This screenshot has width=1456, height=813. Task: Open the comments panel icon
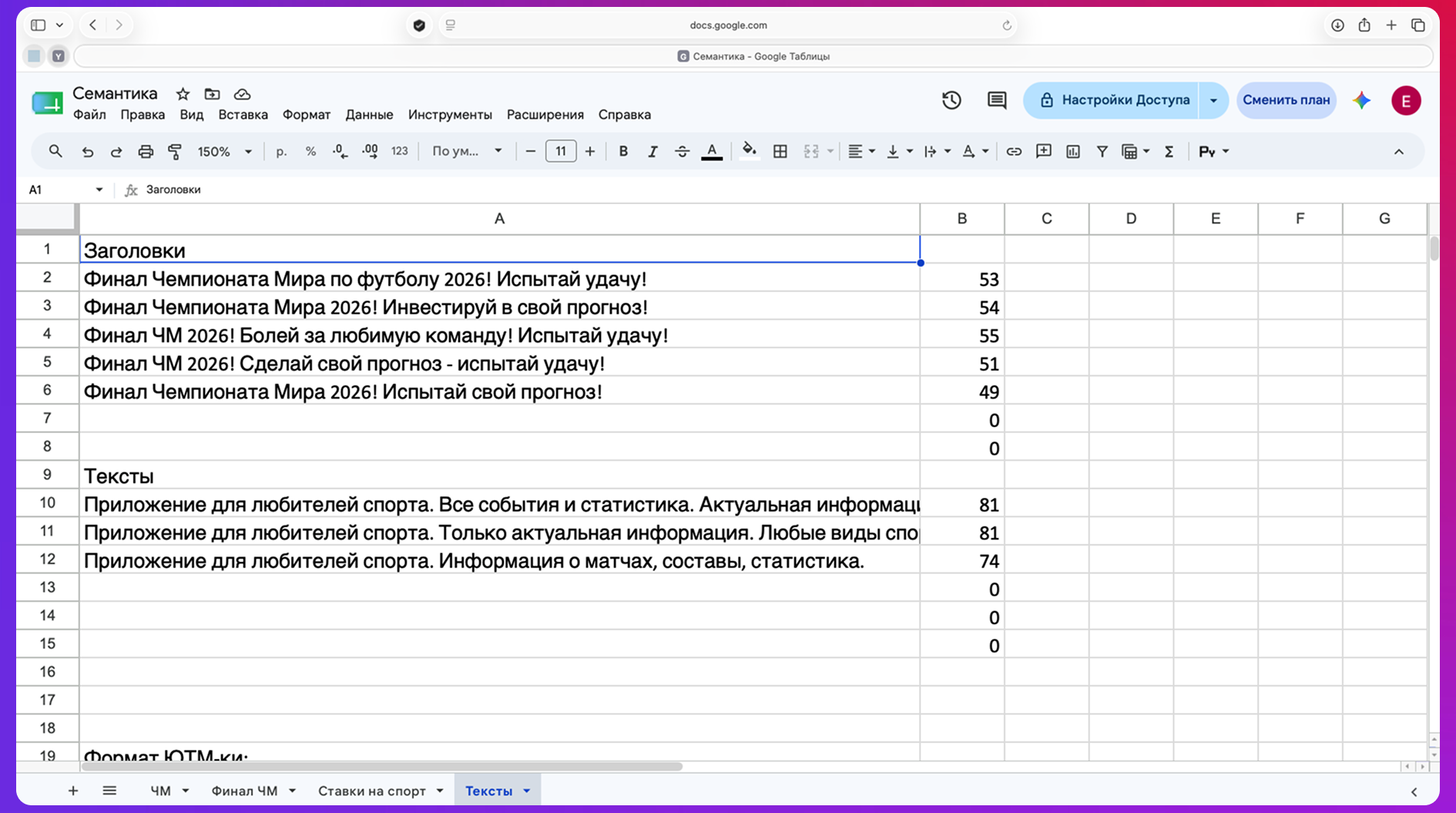[997, 100]
